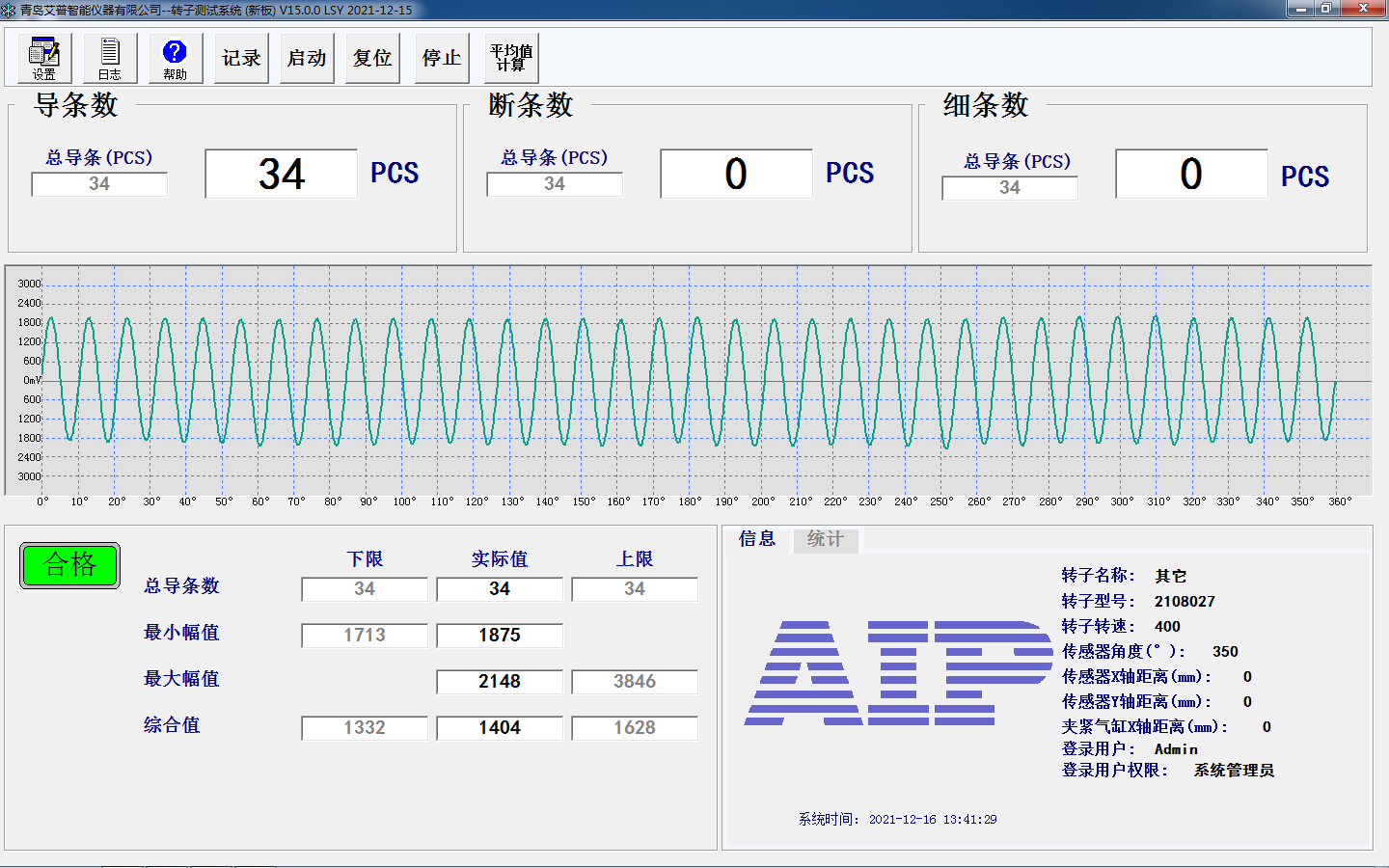Select the 信息 information tab

point(756,539)
